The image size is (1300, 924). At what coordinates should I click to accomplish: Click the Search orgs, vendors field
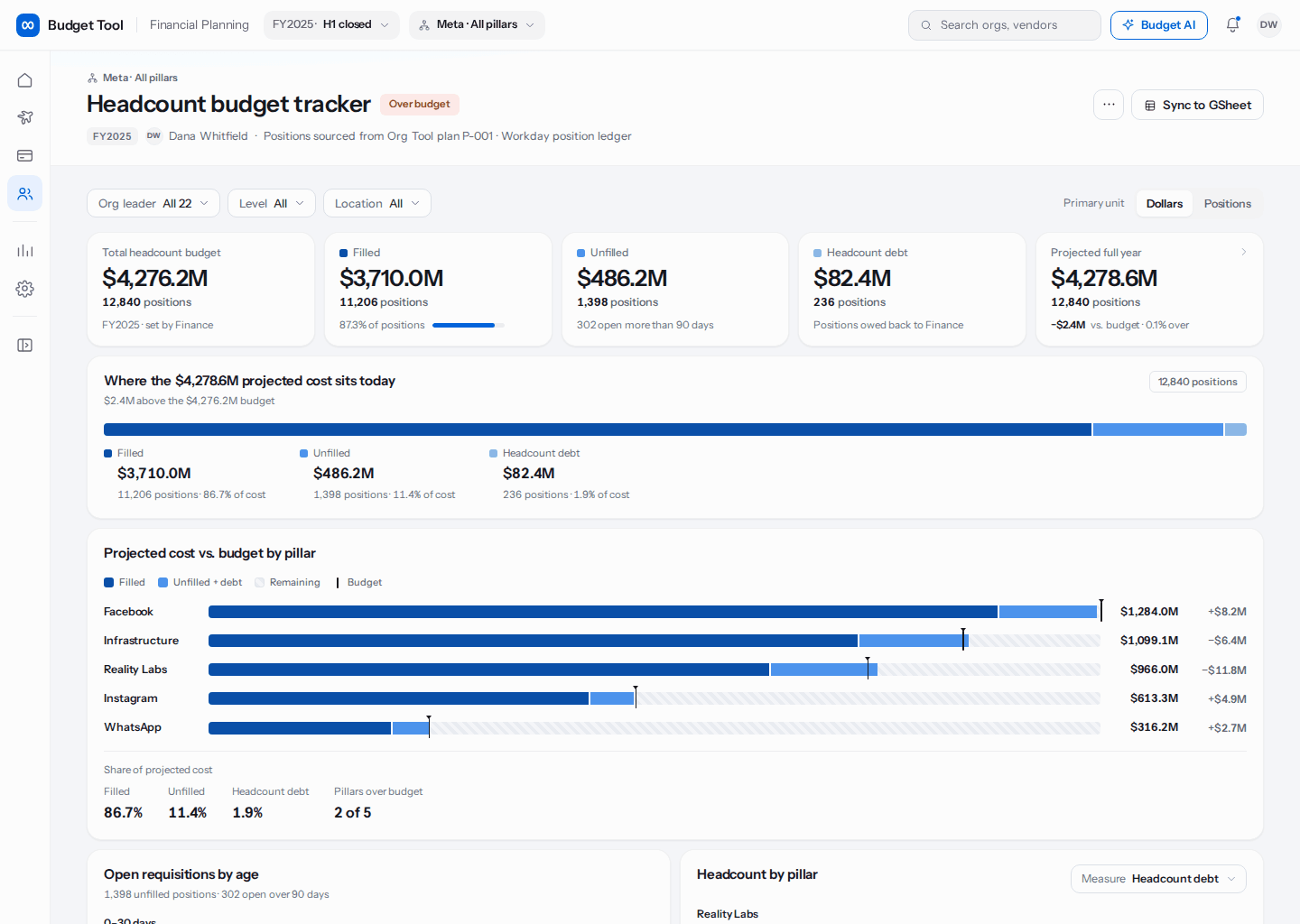coord(1005,25)
